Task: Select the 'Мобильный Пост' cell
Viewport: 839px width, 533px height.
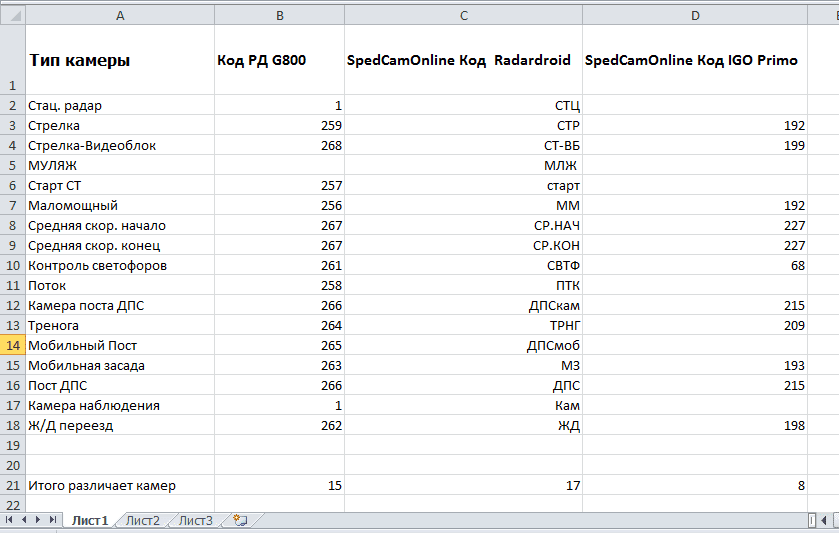Action: pos(120,345)
